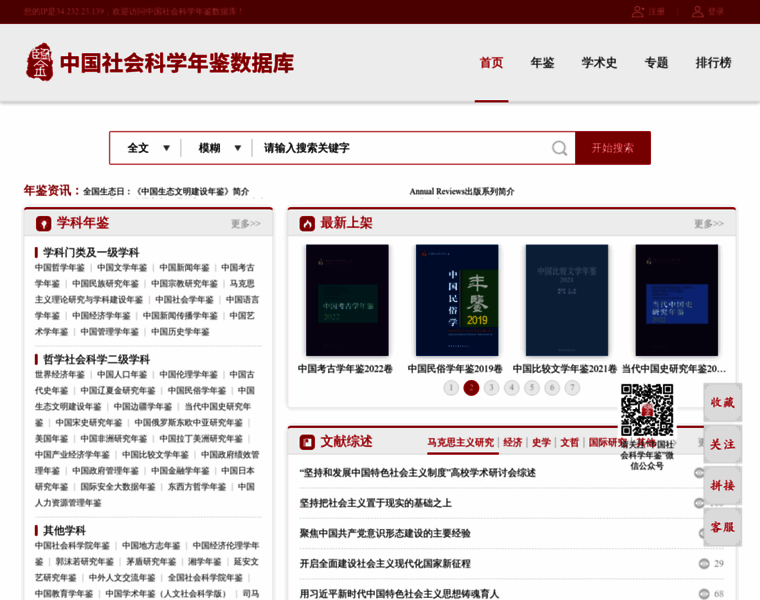Viewport: 760px width, 600px height.
Task: Open 专题 navigation menu
Action: [656, 63]
